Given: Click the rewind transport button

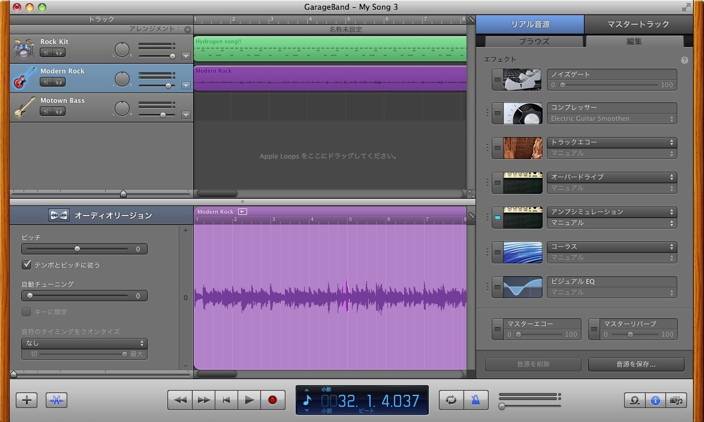Looking at the screenshot, I should (180, 400).
